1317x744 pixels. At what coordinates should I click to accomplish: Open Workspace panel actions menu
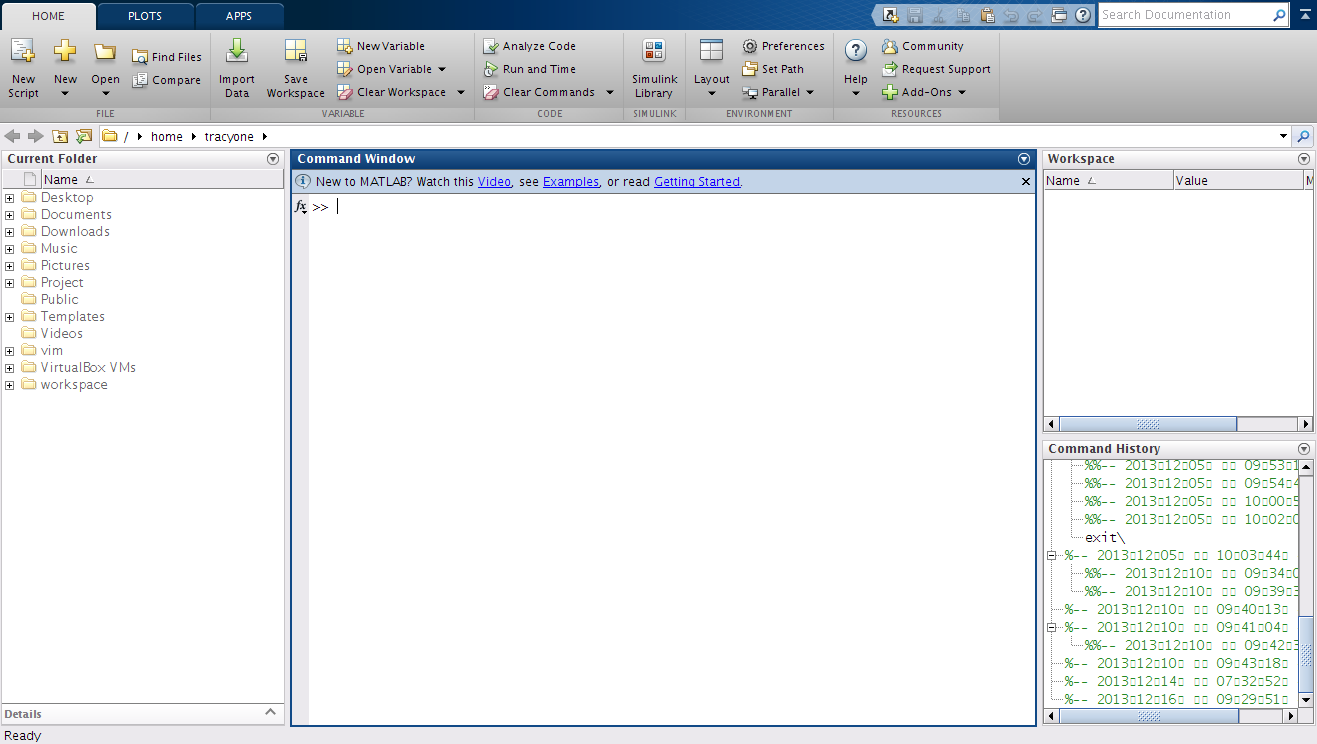(x=1304, y=159)
